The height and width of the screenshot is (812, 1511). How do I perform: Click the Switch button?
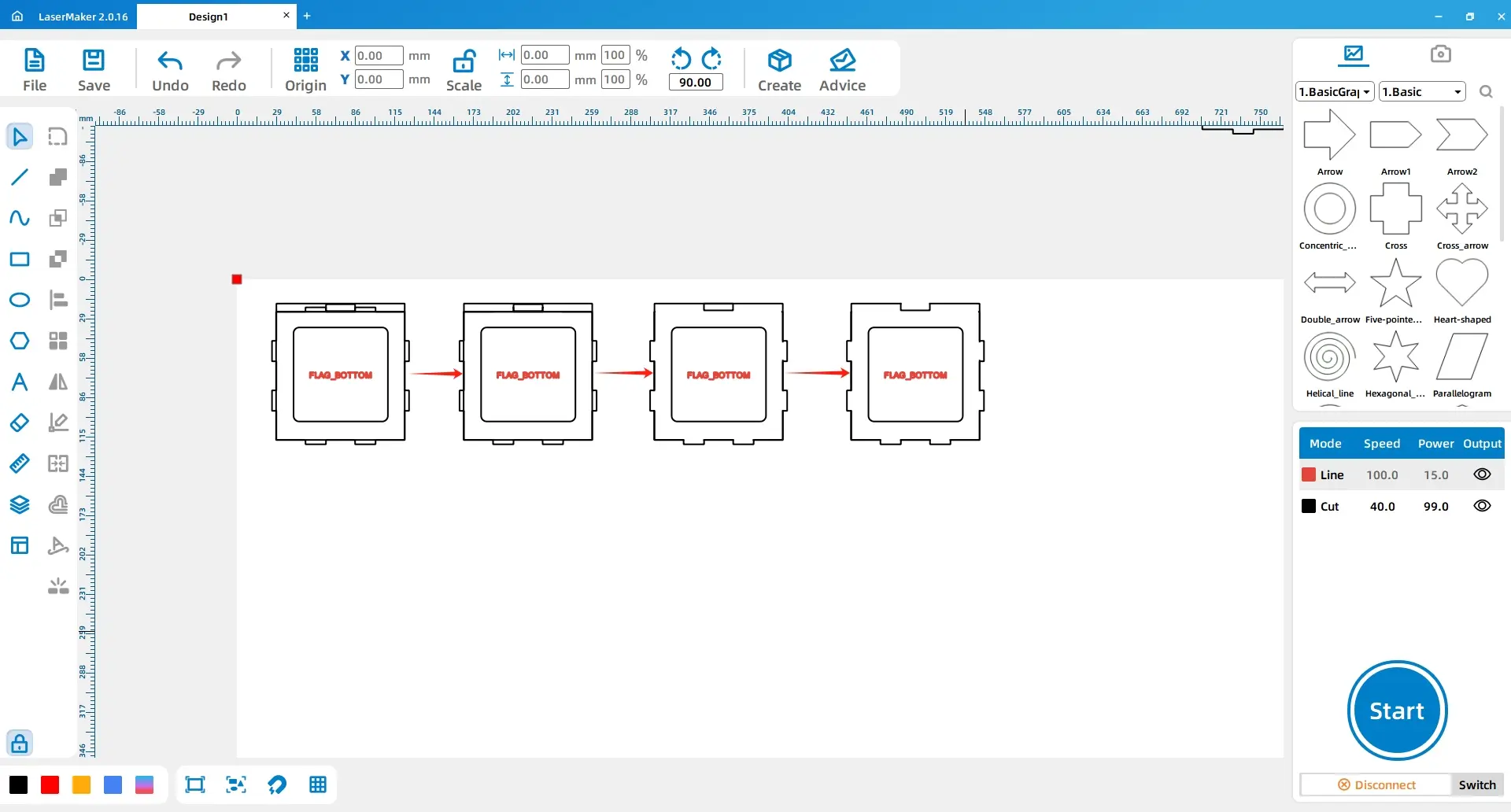(x=1477, y=784)
